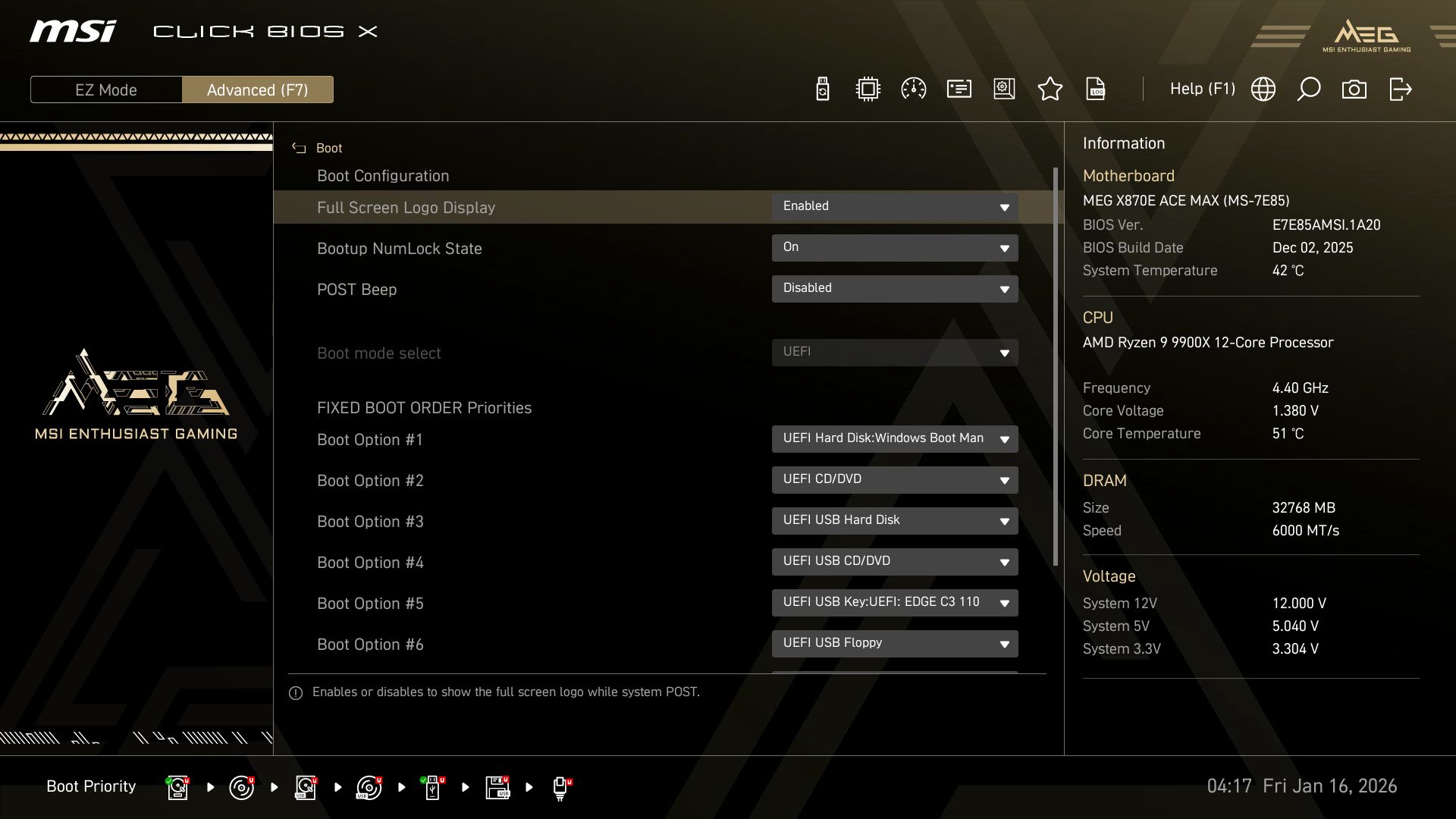Click Help (F1)
1456x819 pixels.
click(x=1203, y=89)
